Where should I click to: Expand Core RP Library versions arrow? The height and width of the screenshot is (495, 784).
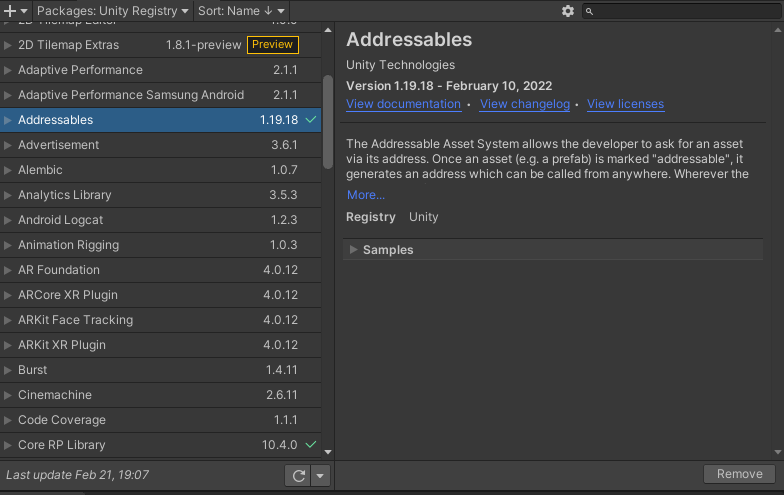[x=8, y=445]
